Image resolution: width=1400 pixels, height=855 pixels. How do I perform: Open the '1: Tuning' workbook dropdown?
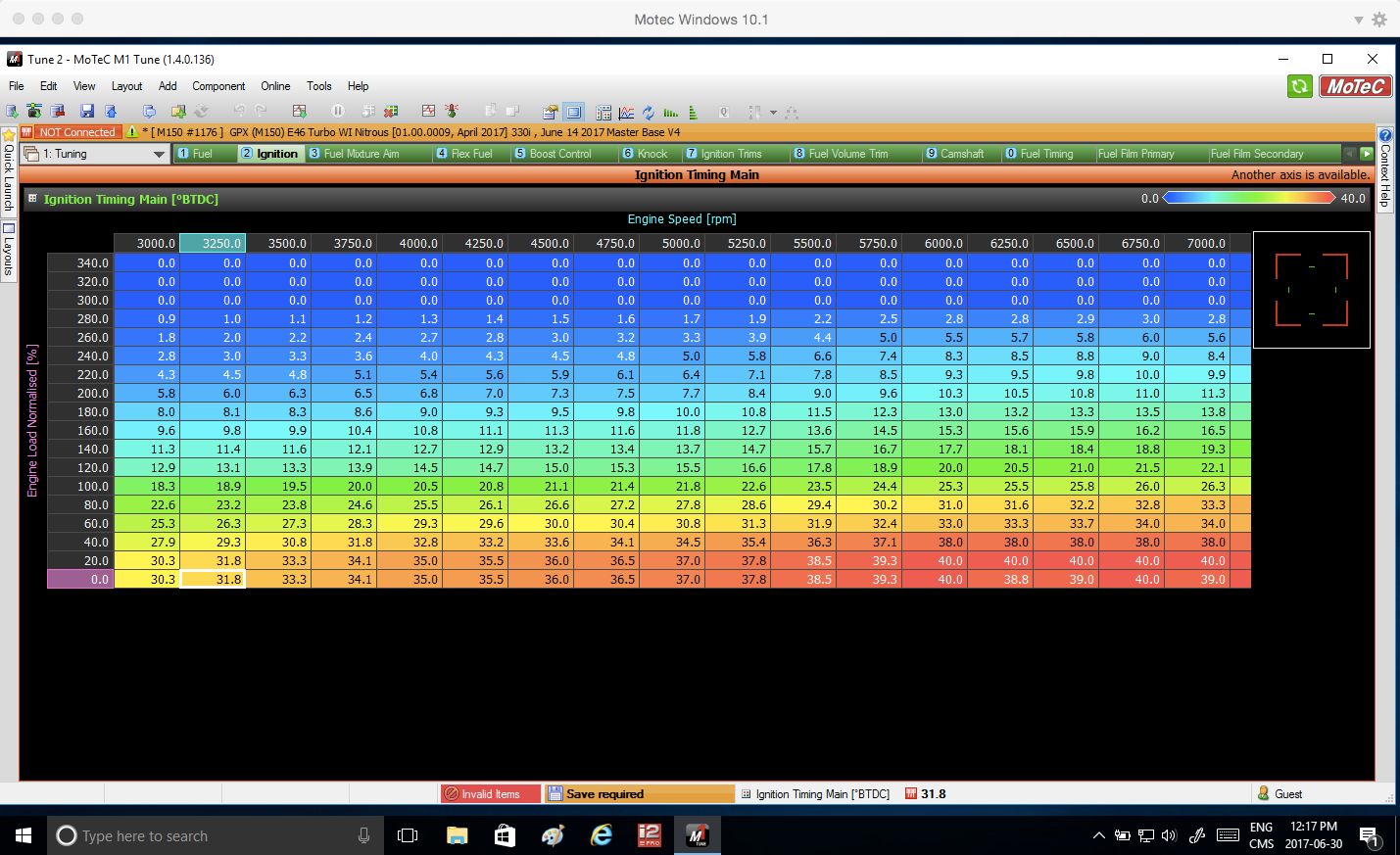pos(159,154)
